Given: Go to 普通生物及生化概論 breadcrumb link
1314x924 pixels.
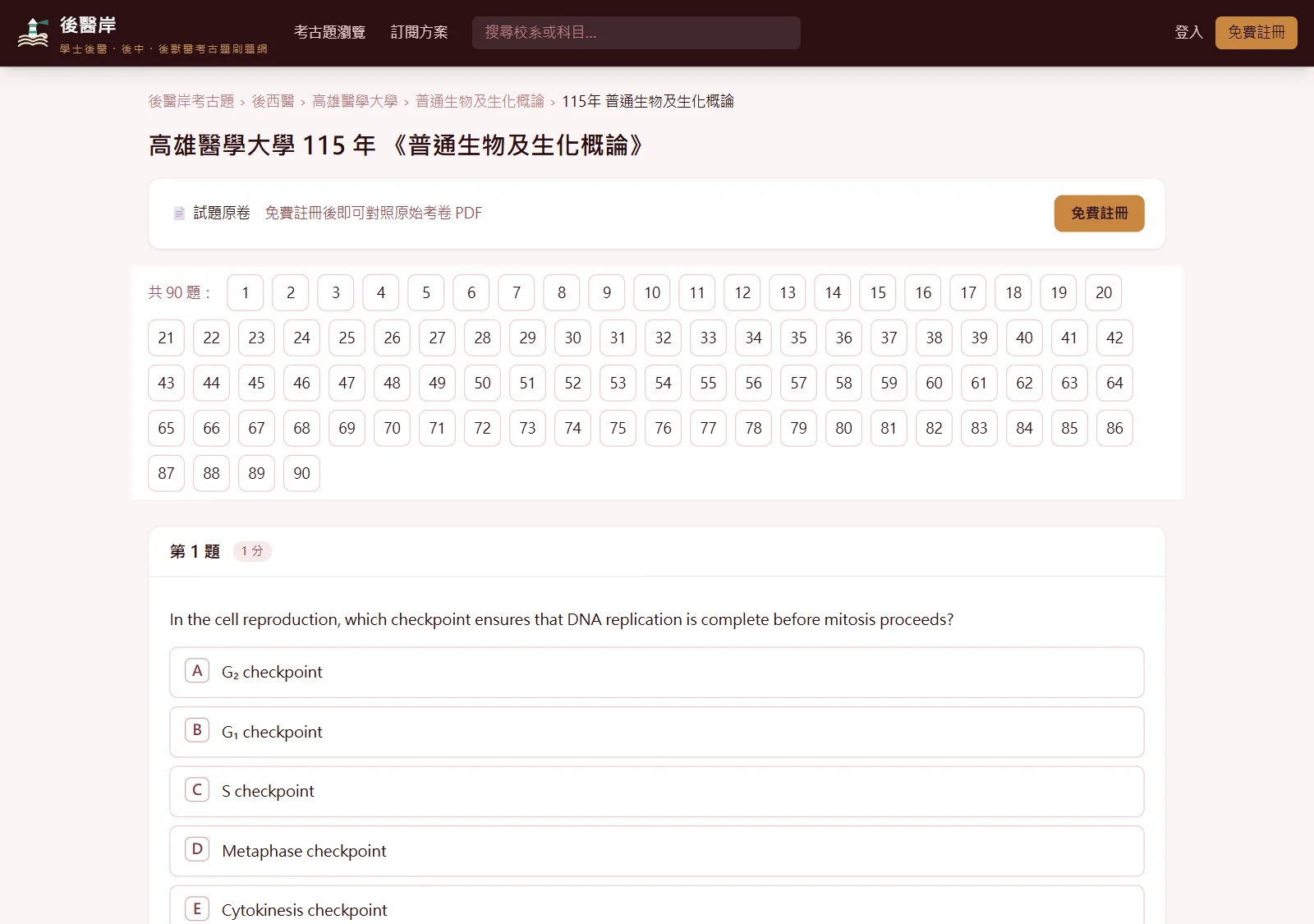Looking at the screenshot, I should pos(480,101).
